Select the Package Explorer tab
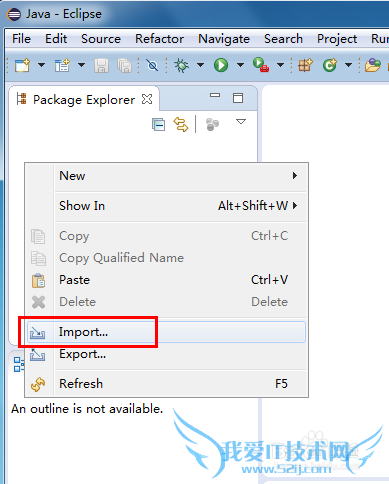This screenshot has height=484, width=389. [84, 99]
